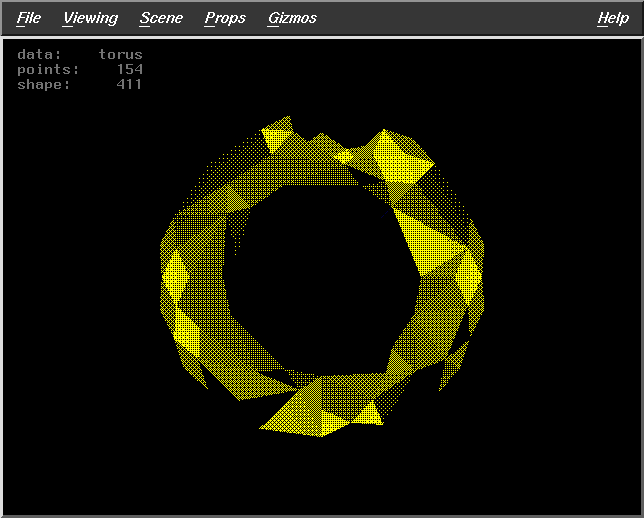The width and height of the screenshot is (644, 518).
Task: Click the 'data:' label
Action: 39,54
